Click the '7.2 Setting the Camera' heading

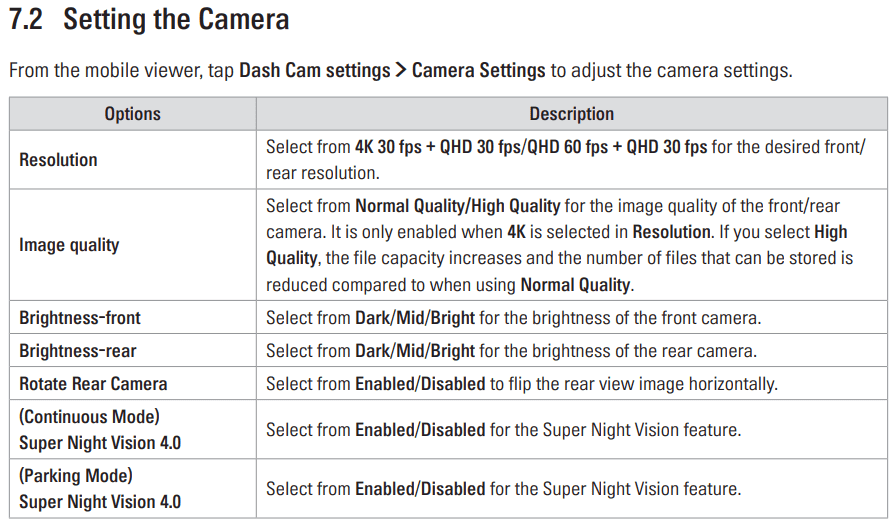click(149, 19)
